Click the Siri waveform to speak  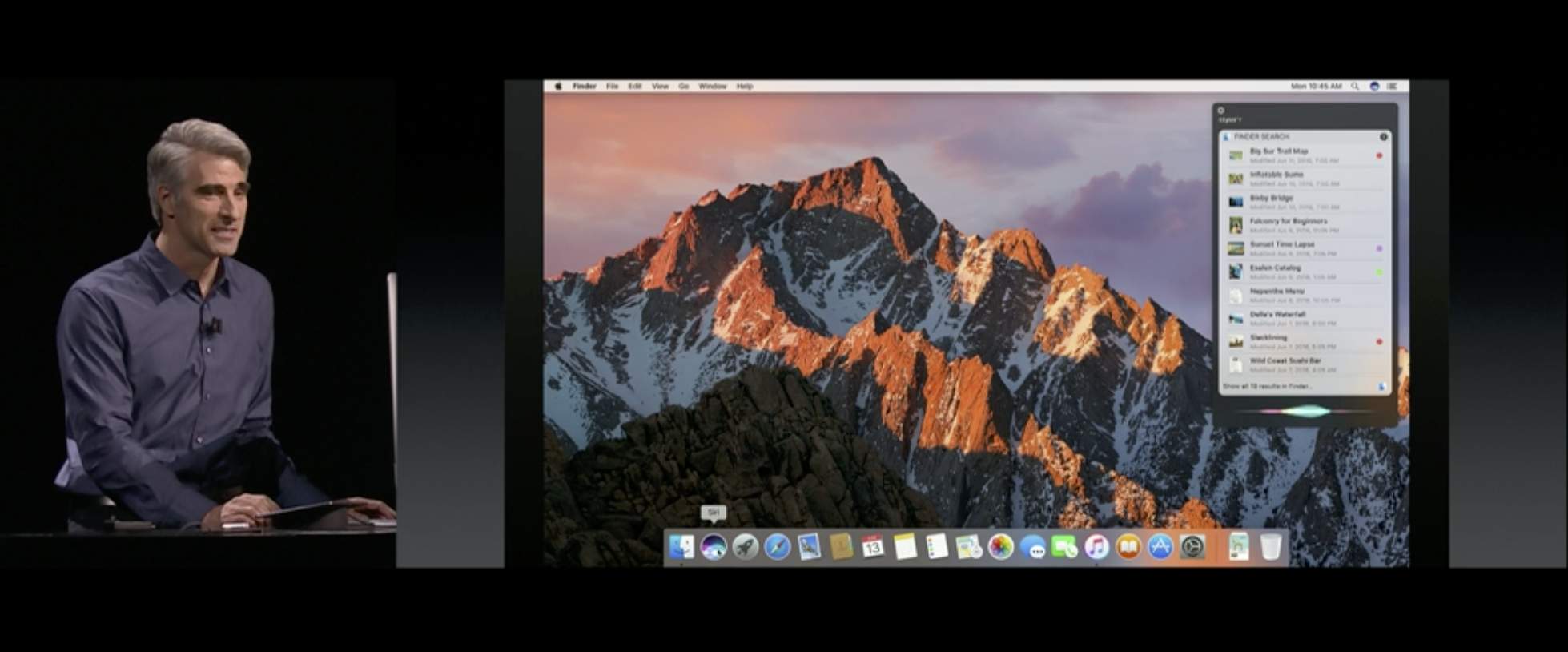[1305, 411]
